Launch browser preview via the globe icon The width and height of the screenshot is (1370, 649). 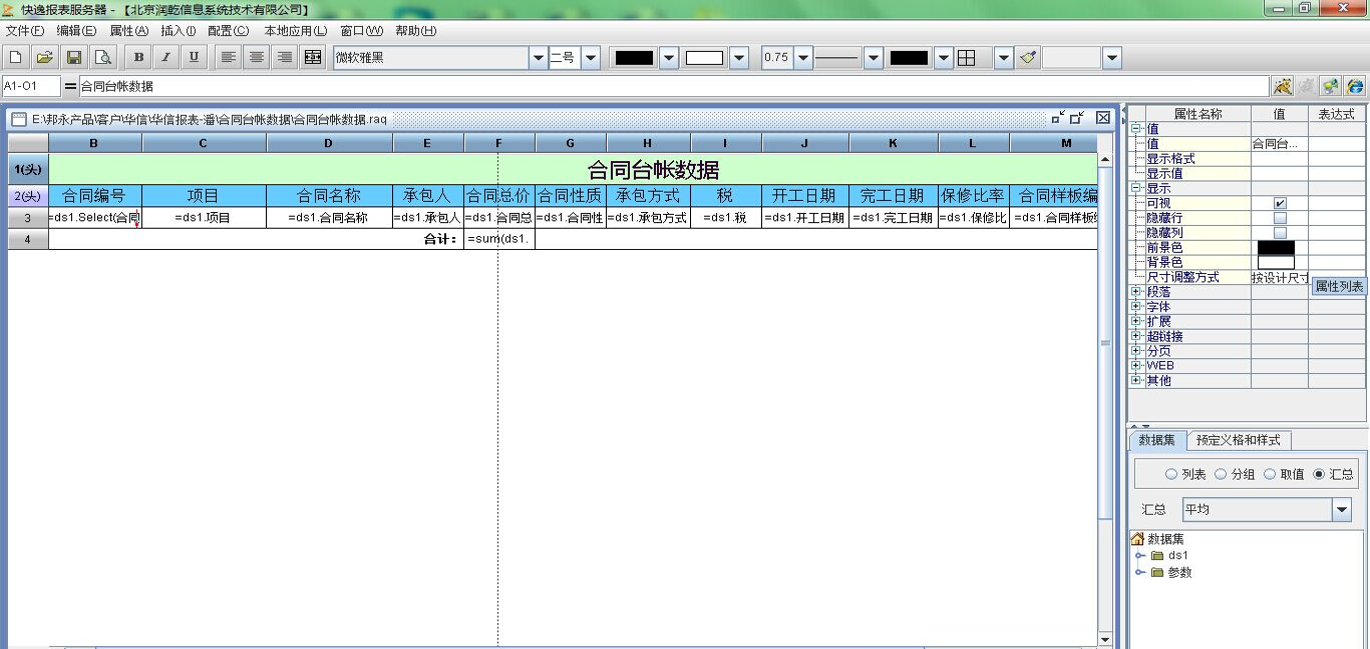click(x=1355, y=87)
